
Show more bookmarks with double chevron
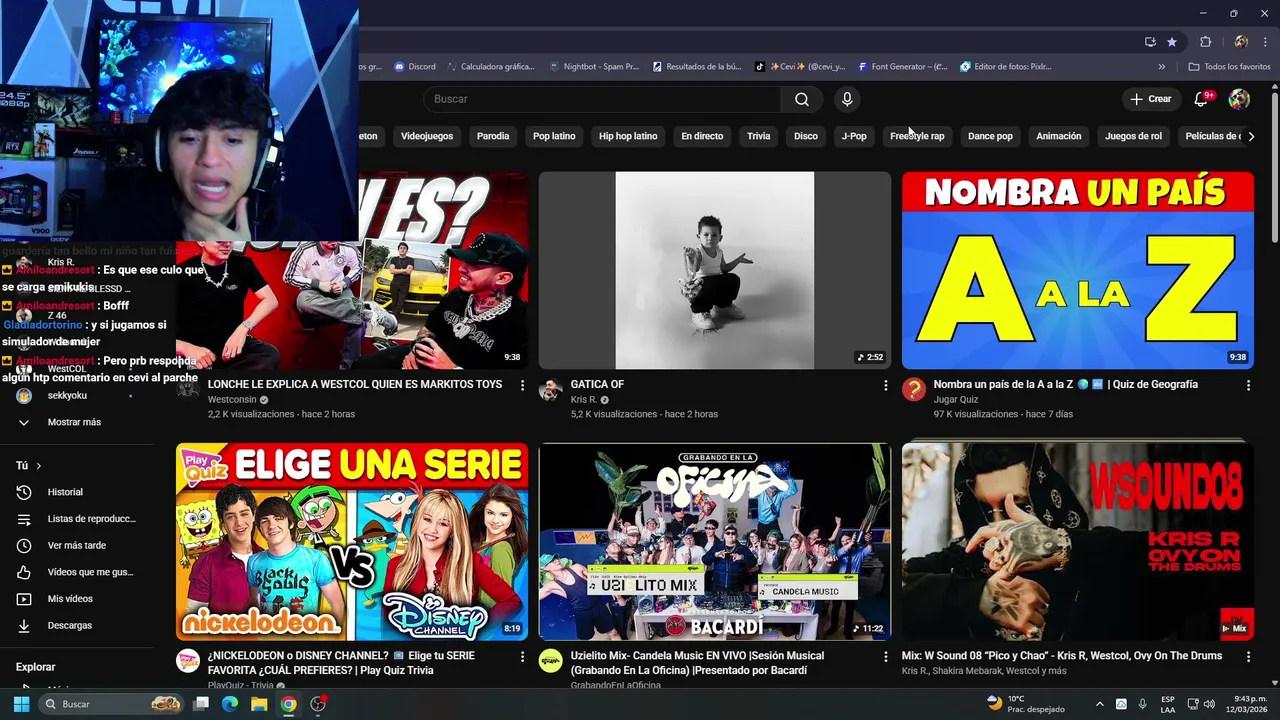click(1162, 67)
